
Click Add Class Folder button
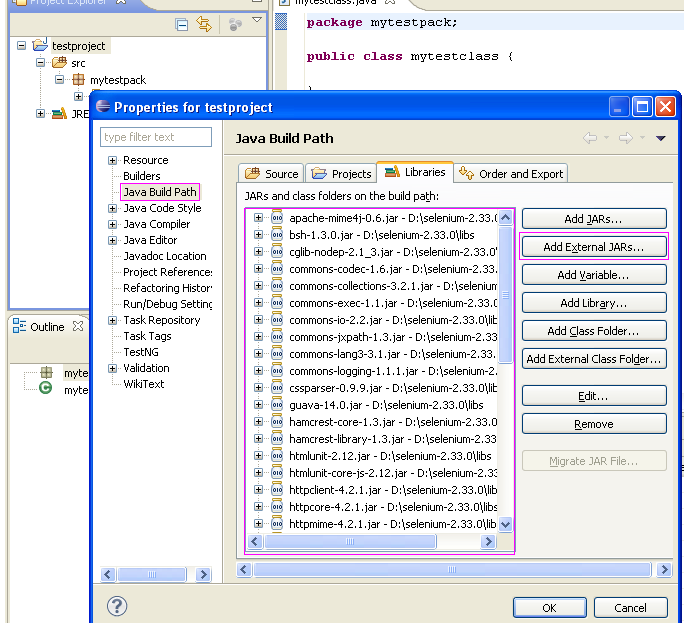[x=594, y=331]
